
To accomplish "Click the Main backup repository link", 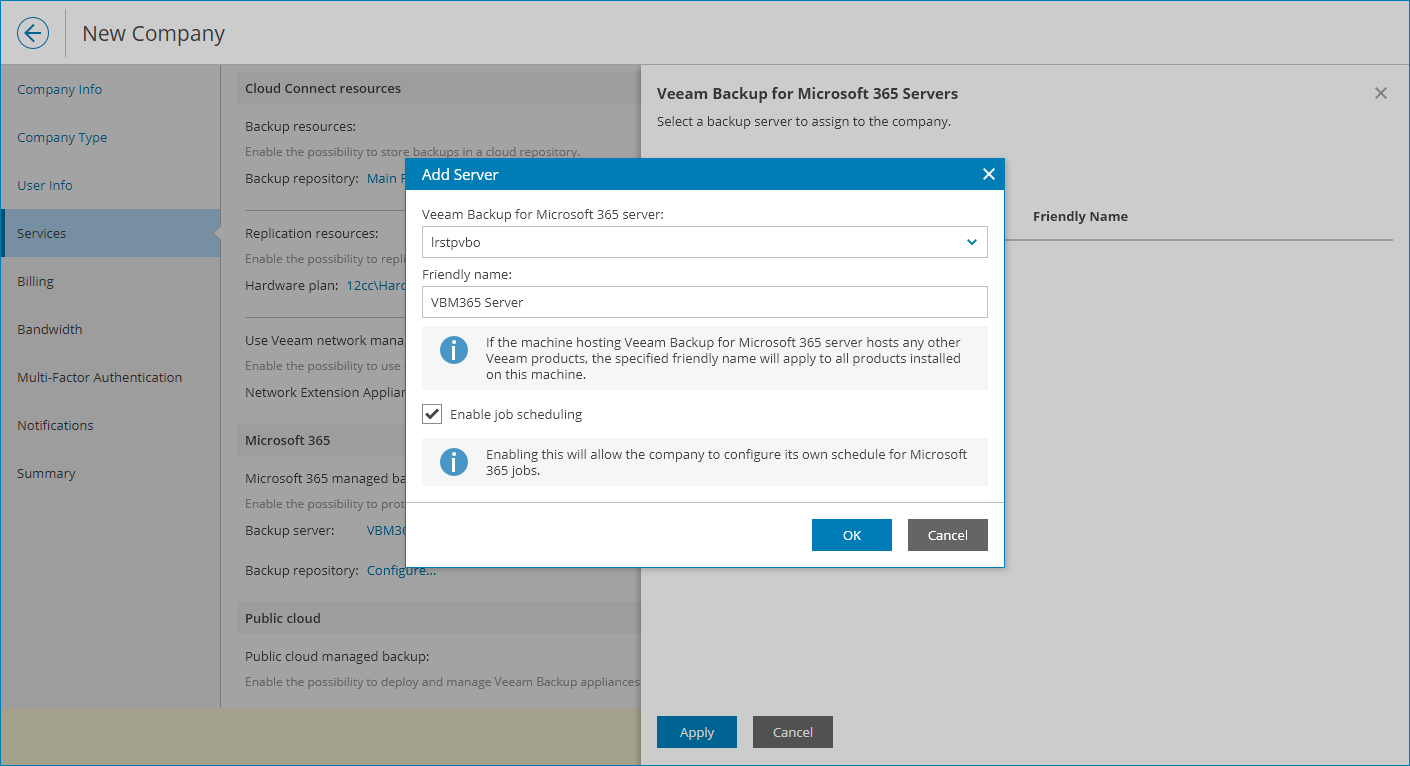I will (386, 178).
